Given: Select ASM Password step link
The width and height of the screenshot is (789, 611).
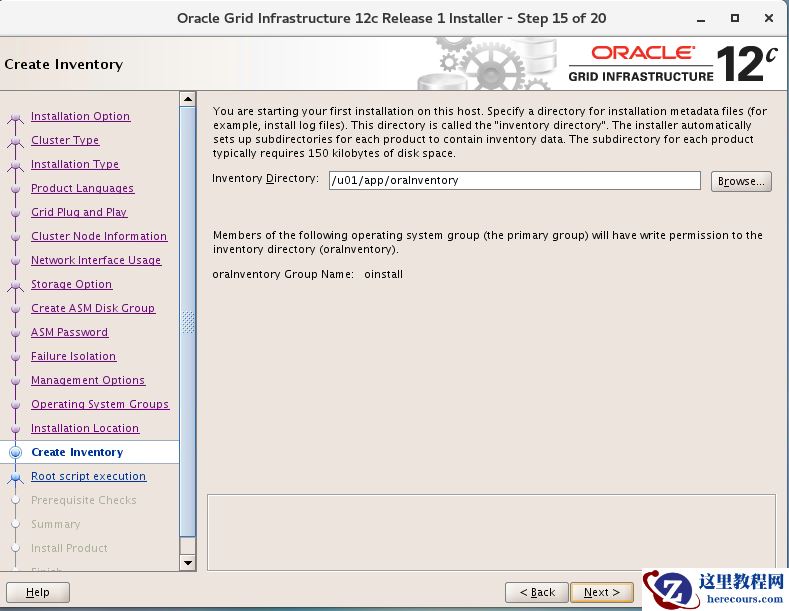Looking at the screenshot, I should 69,332.
